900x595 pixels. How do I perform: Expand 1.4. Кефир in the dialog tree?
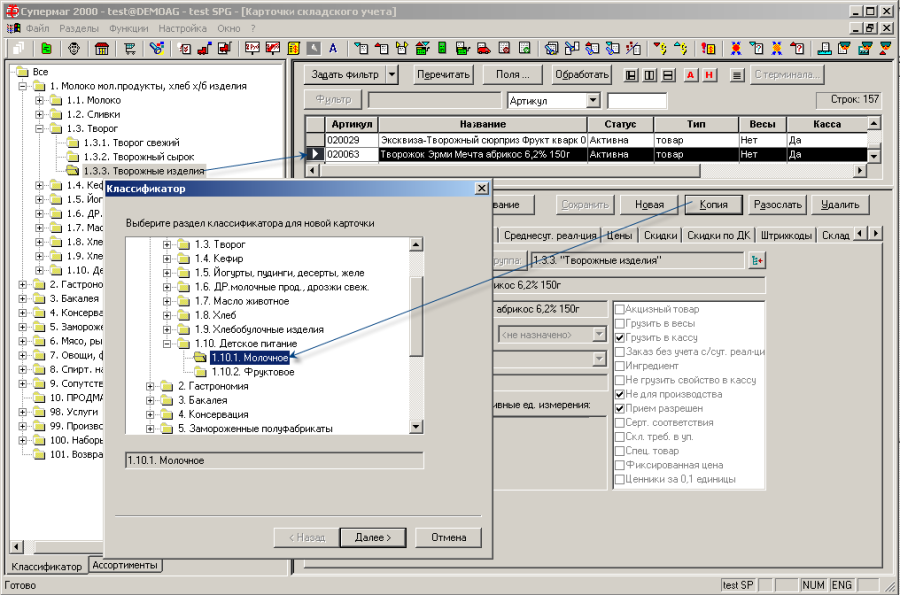point(166,259)
